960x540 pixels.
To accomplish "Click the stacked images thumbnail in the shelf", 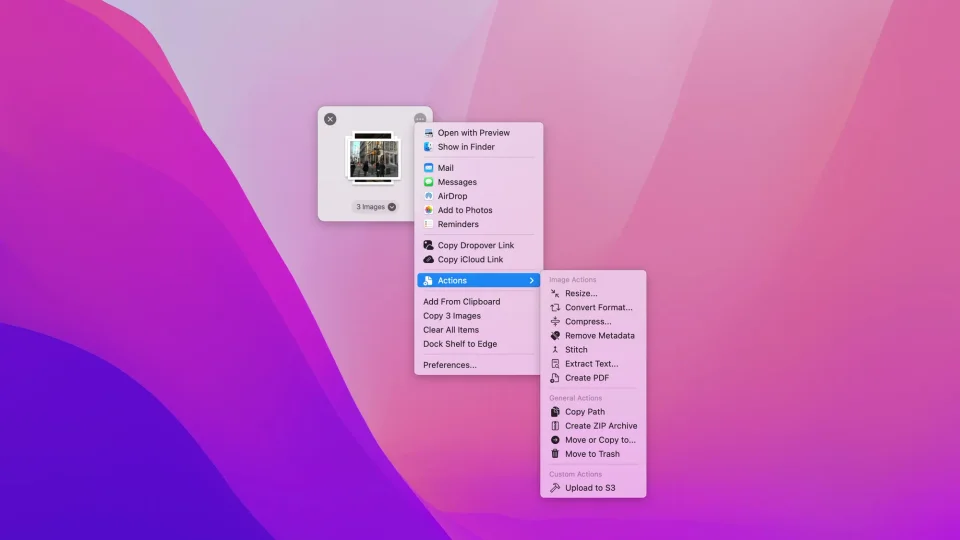I will (x=373, y=158).
